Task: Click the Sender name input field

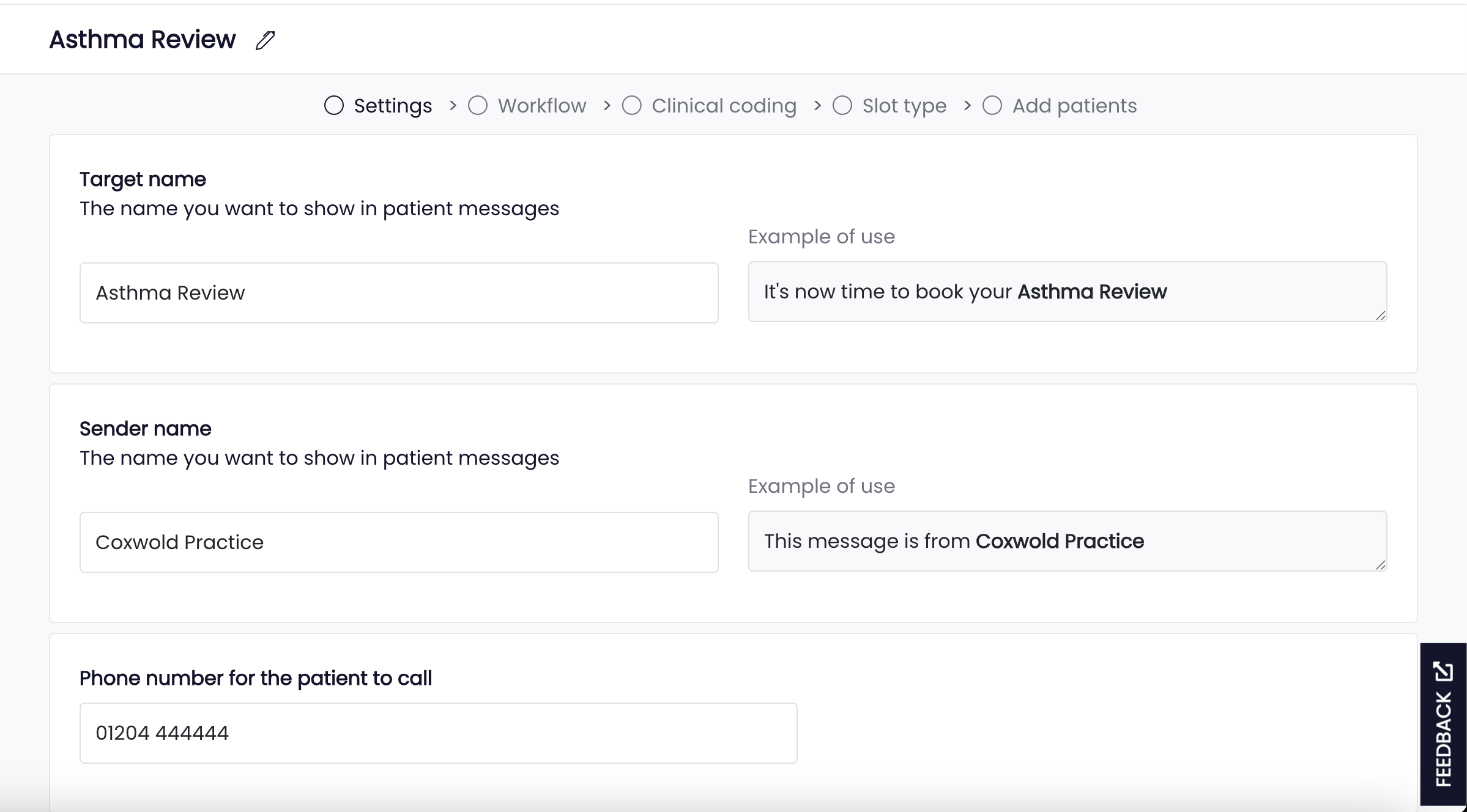Action: 399,542
